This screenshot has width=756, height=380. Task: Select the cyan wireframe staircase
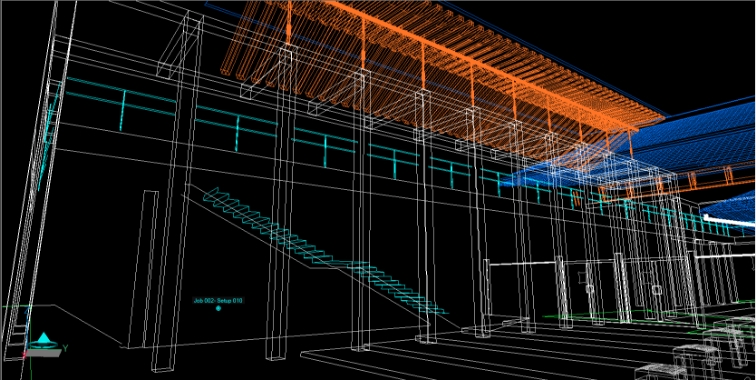[324, 252]
